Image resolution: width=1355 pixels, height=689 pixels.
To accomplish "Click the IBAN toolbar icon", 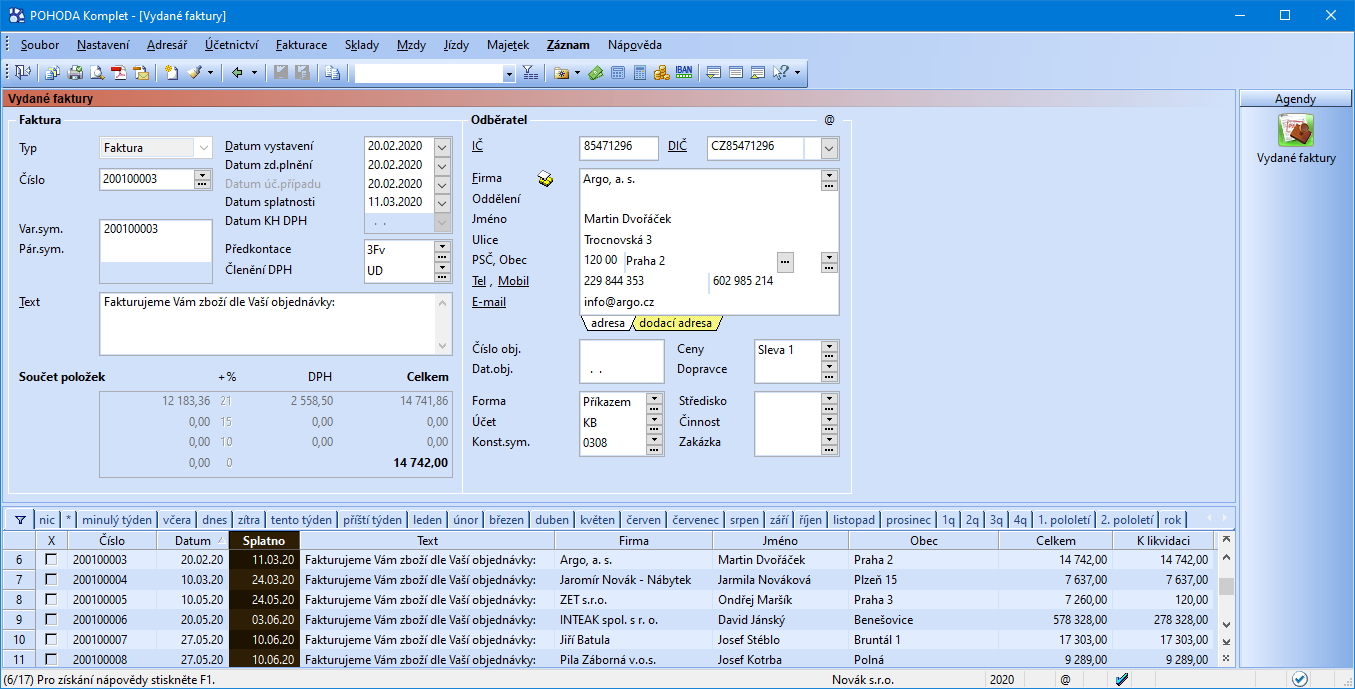I will [x=684, y=72].
